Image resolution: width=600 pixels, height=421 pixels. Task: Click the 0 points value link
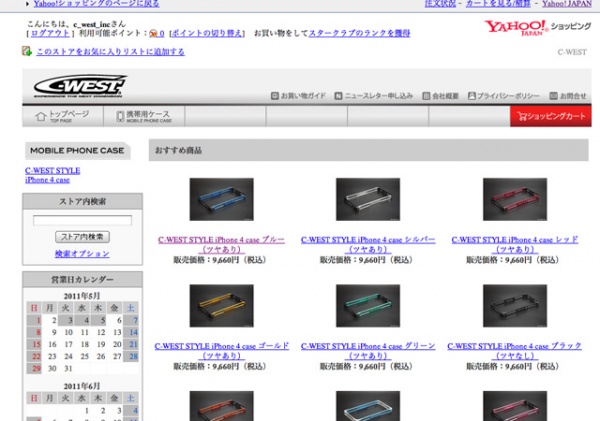[162, 33]
